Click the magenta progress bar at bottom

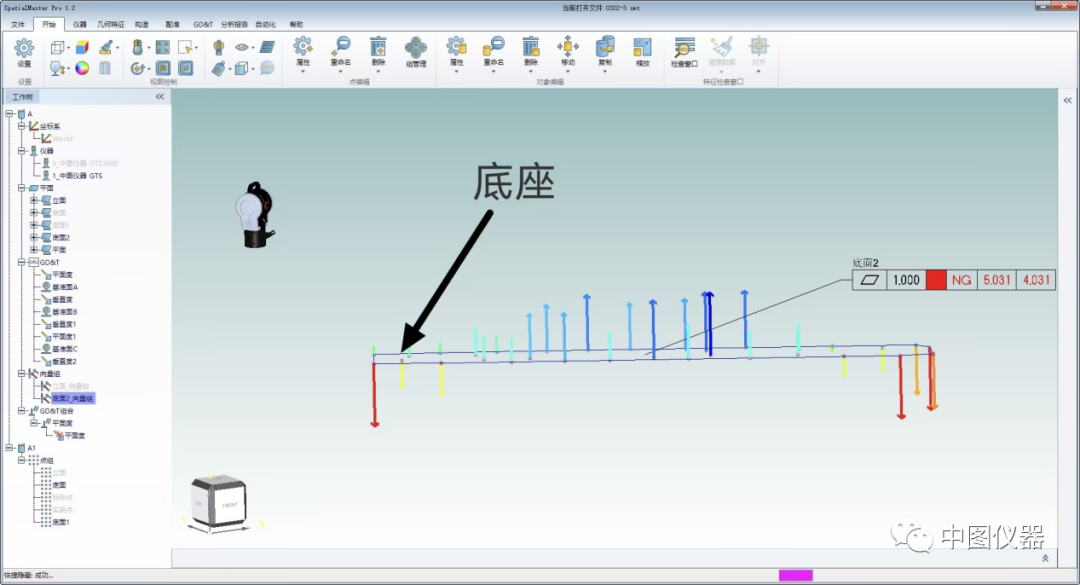(x=795, y=573)
